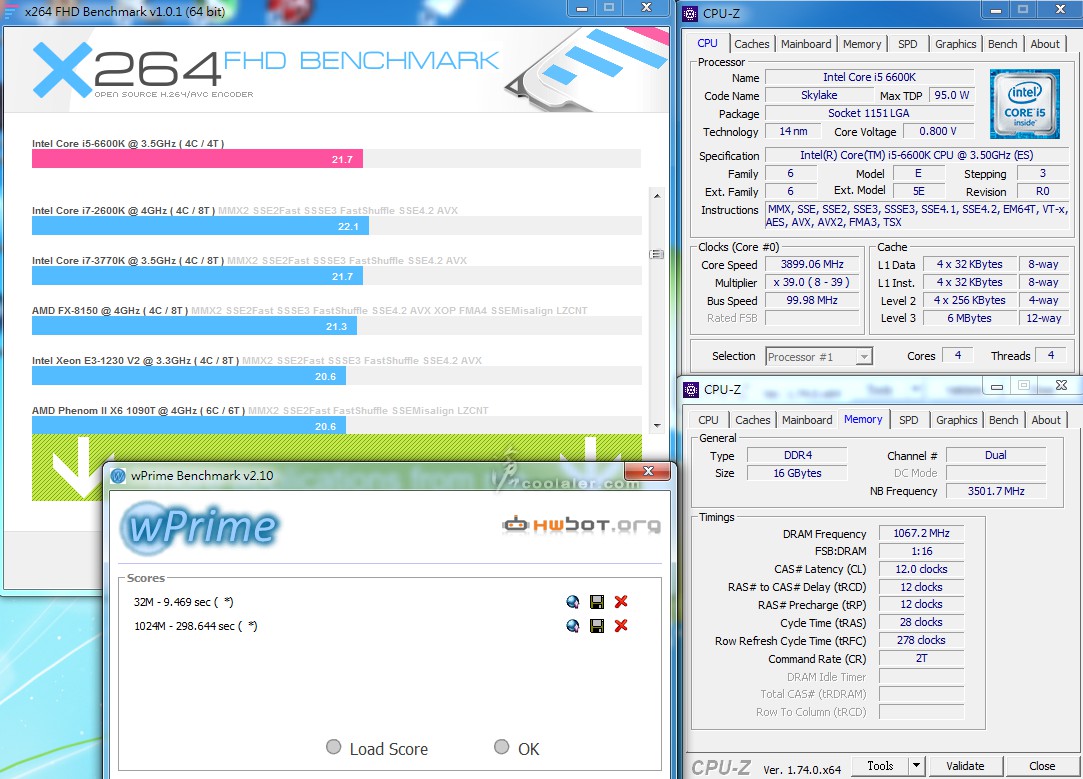
Task: Click the wPrime logo
Action: pyautogui.click(x=199, y=527)
